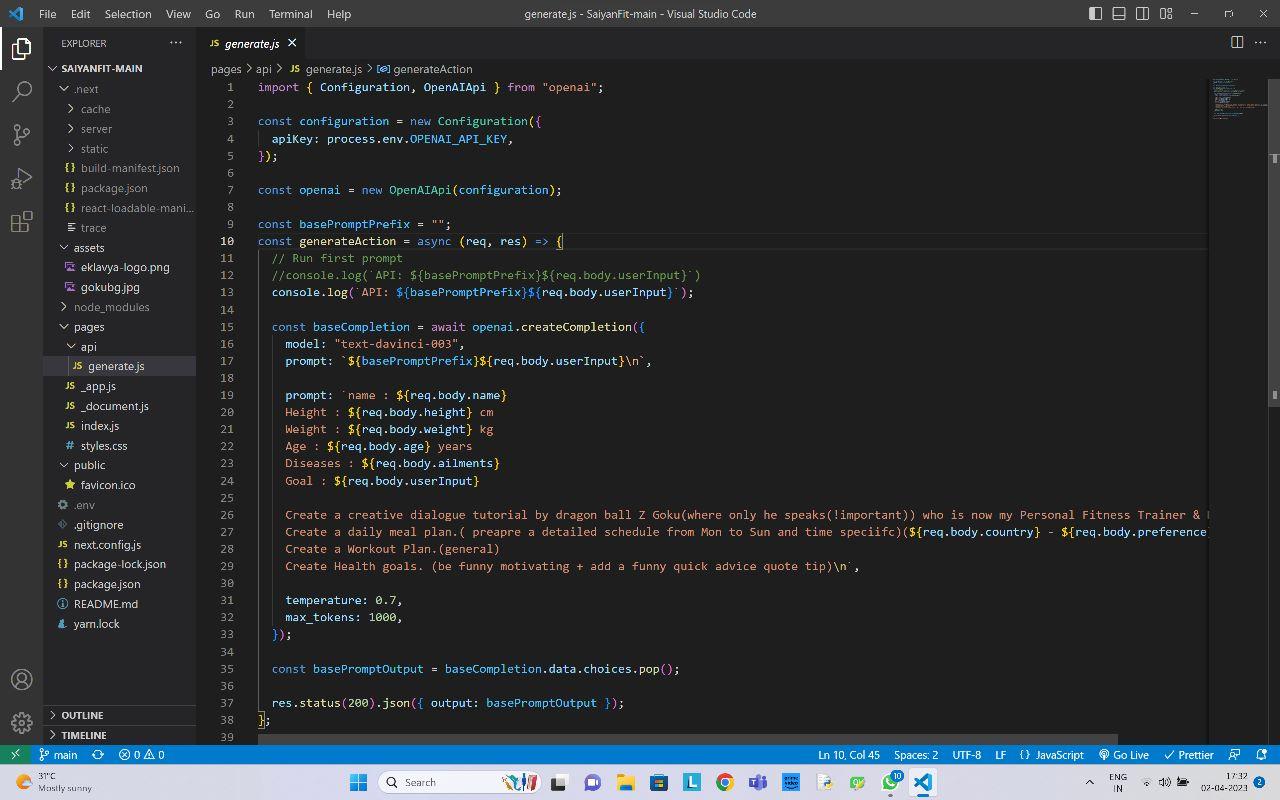Open Microsoft Teams from the taskbar
Screen dimensions: 1280x800
[x=758, y=782]
